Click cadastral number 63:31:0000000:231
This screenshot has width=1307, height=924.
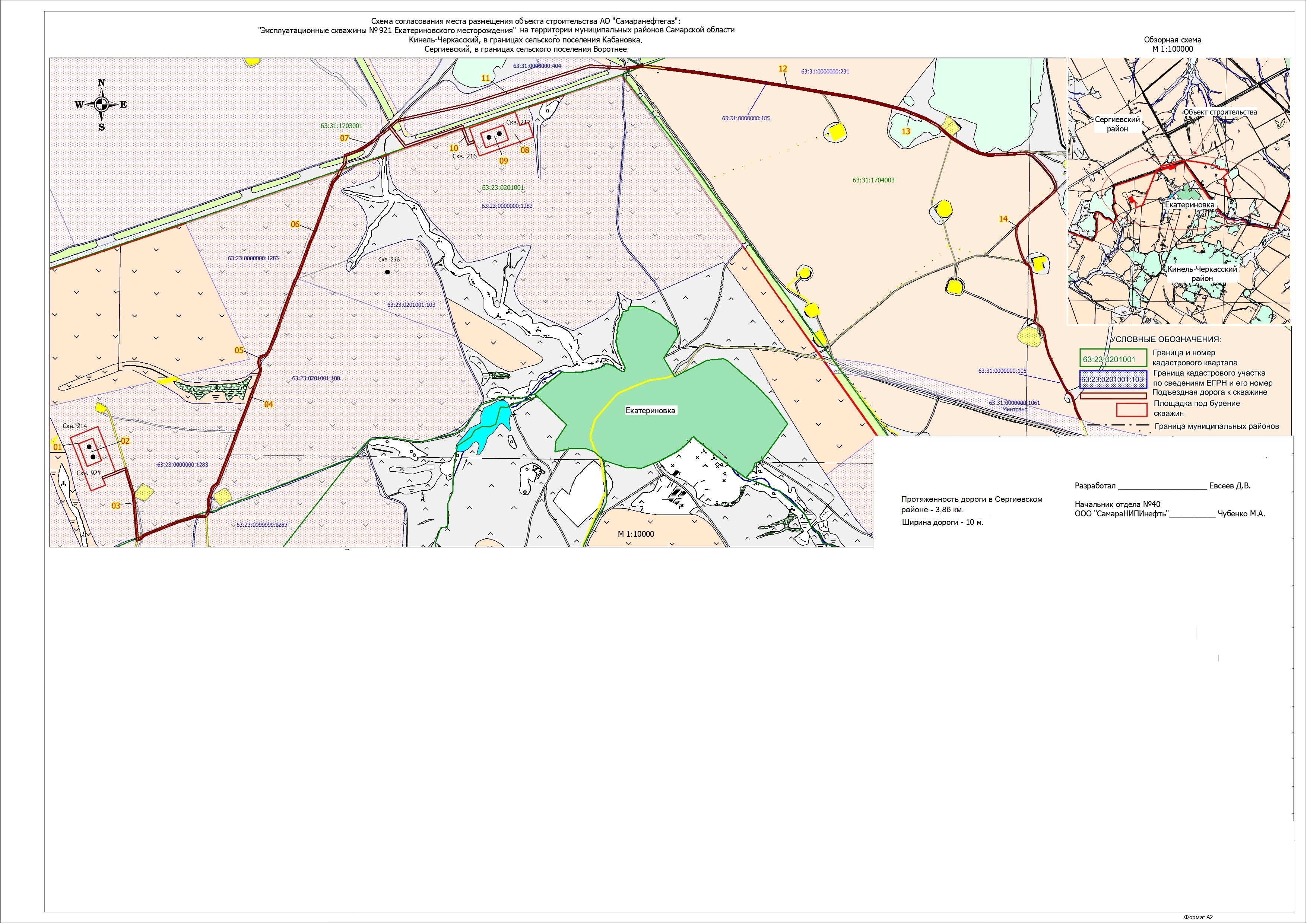[825, 72]
